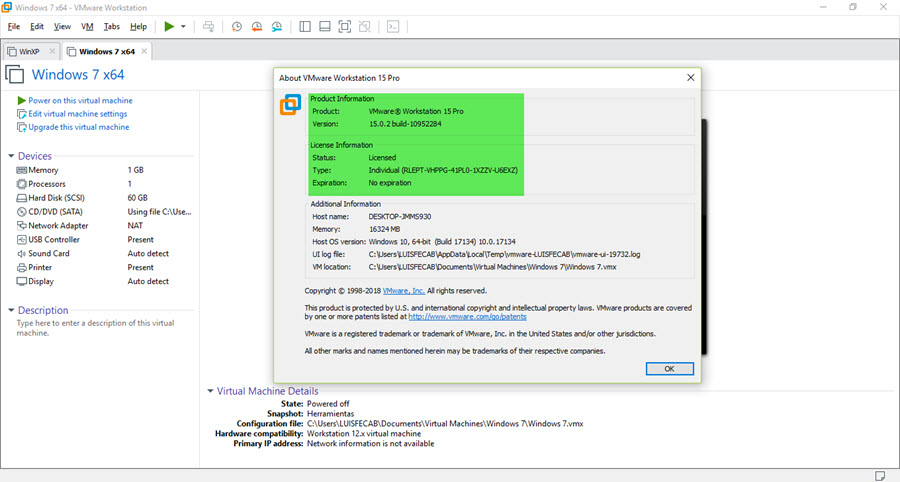Viewport: 900px width, 482px height.
Task: Open the Help menu
Action: 138,26
